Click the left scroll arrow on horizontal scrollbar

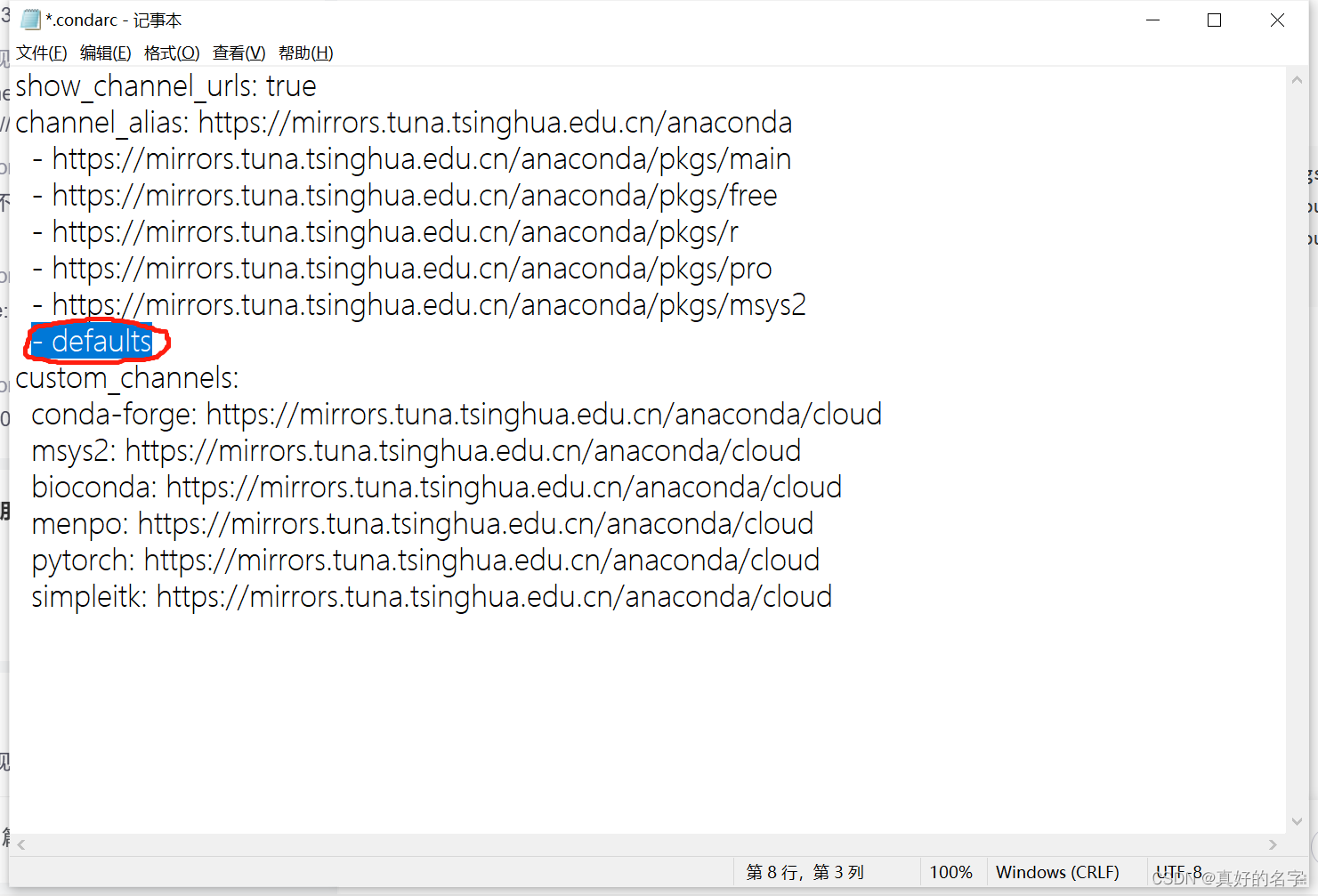(x=20, y=844)
